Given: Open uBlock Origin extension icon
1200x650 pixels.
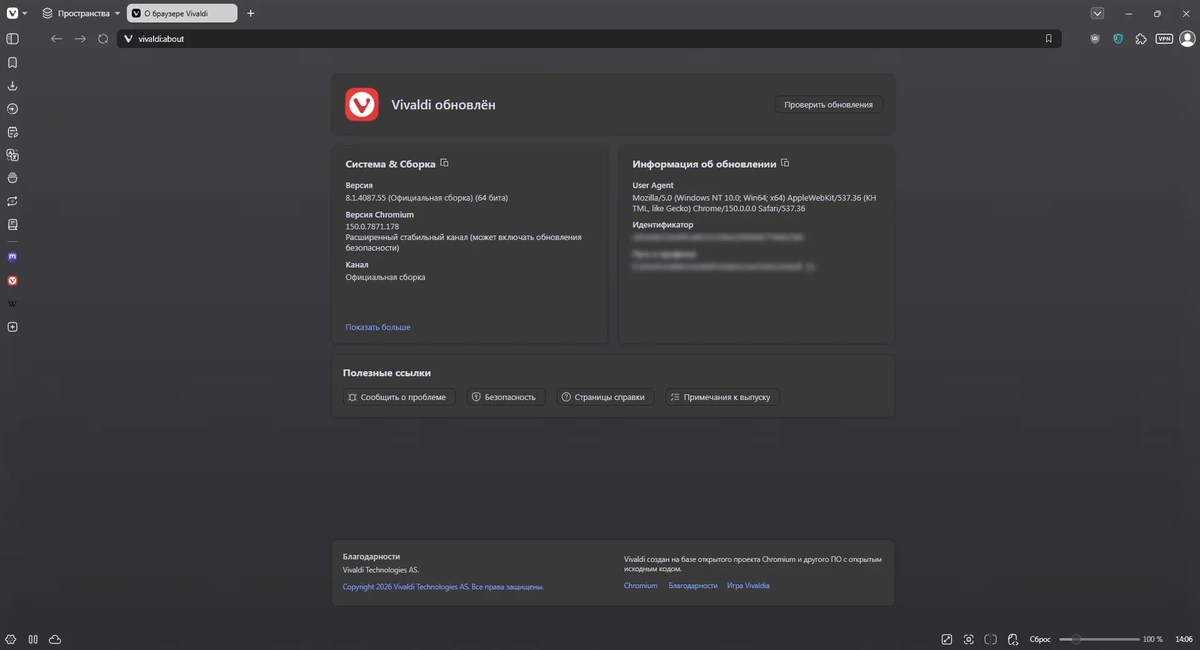Looking at the screenshot, I should click(x=1095, y=39).
